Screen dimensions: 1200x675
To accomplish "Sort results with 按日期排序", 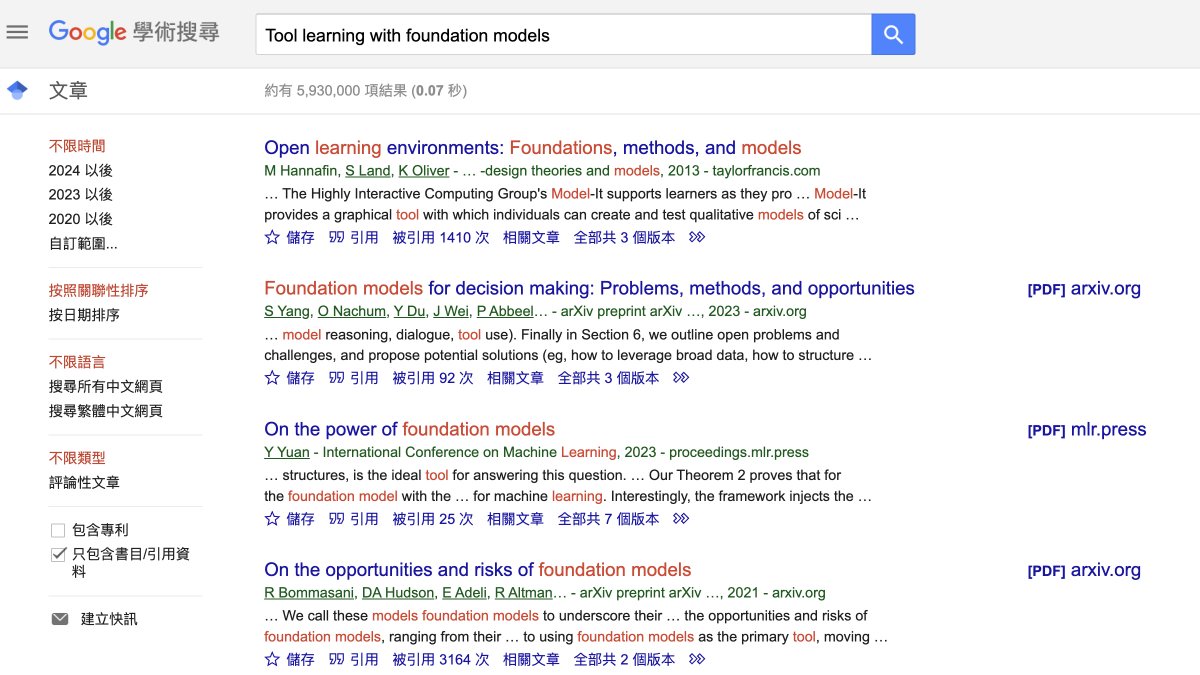I will click(84, 315).
